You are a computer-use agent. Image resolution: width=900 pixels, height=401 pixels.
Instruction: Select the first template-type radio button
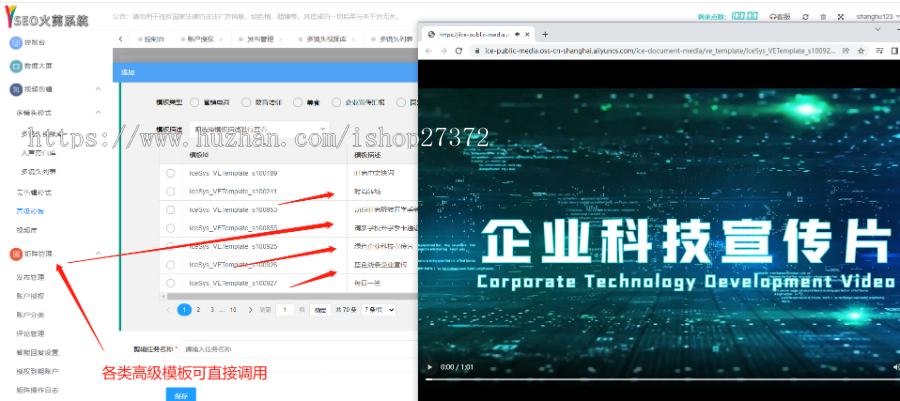click(x=194, y=102)
